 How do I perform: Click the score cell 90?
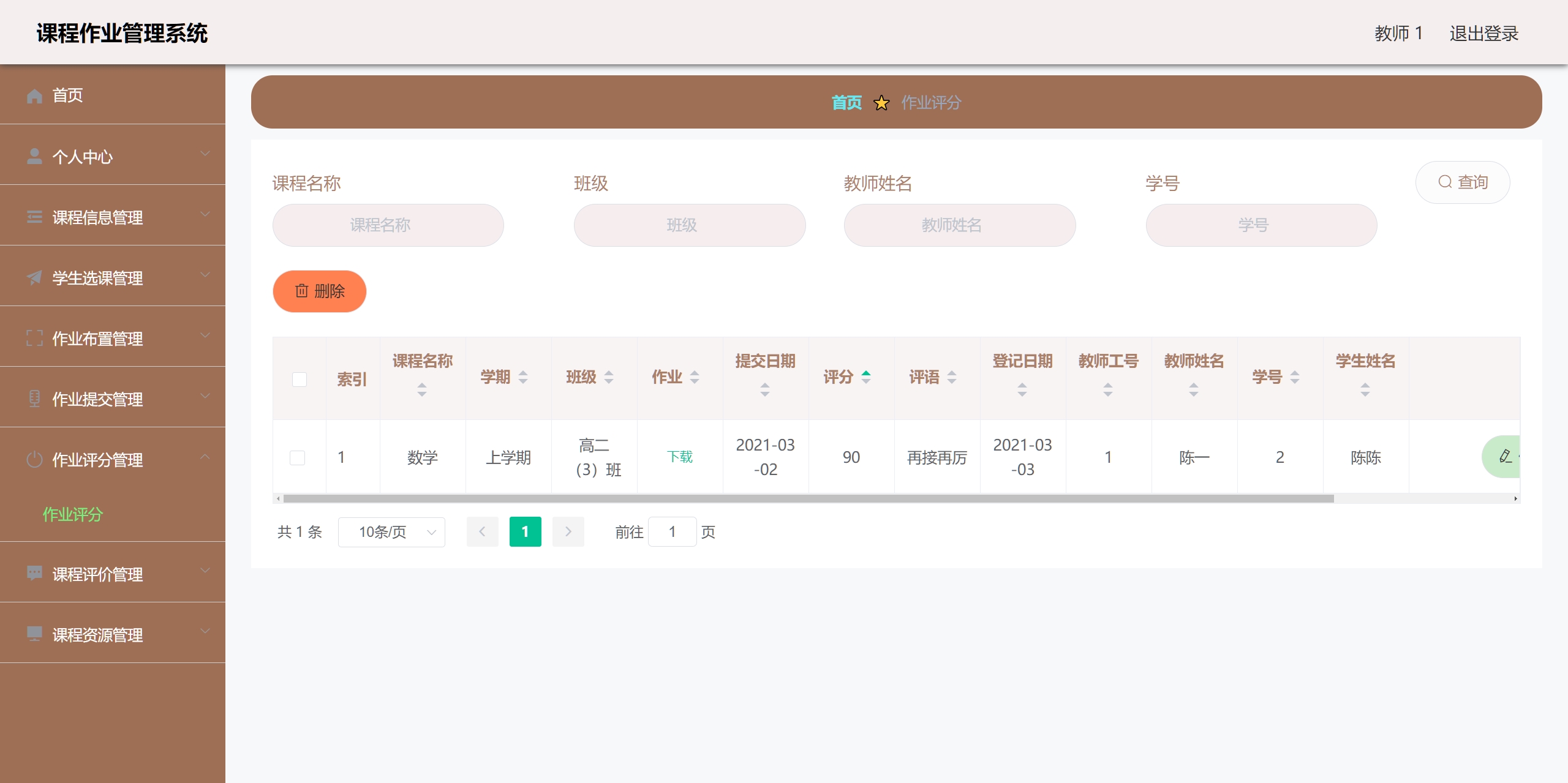point(851,457)
